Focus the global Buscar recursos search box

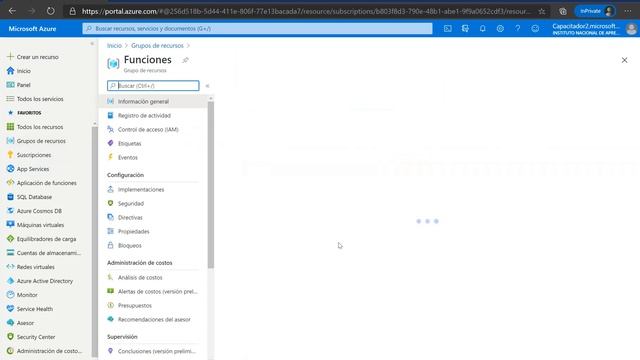[257, 29]
